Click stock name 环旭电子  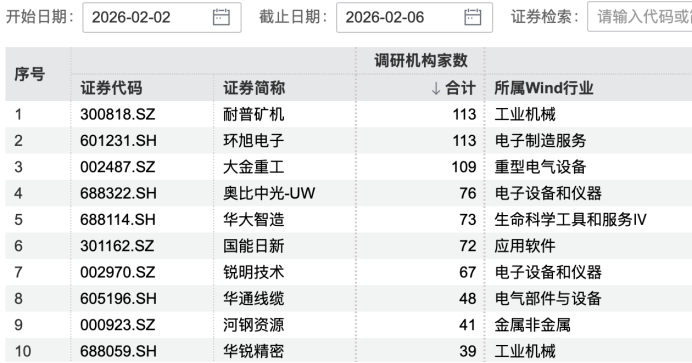(254, 141)
